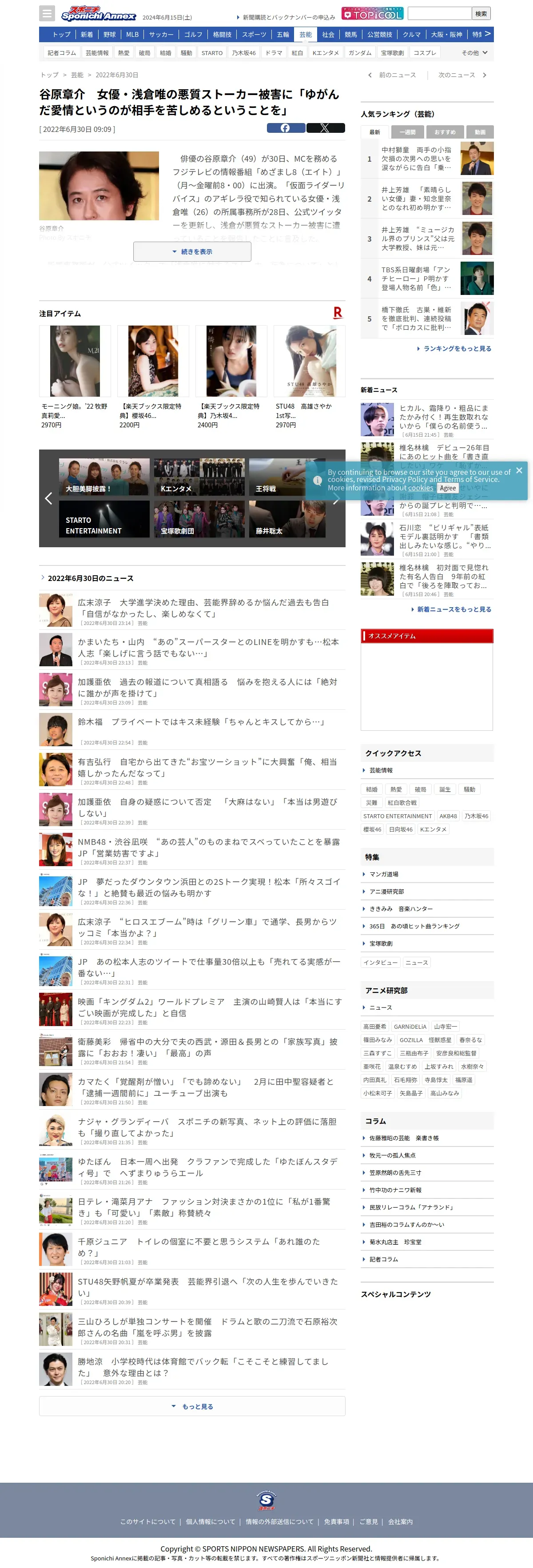Image resolution: width=533 pixels, height=1568 pixels.
Task: Open 会社案内 footer link
Action: (x=400, y=1522)
